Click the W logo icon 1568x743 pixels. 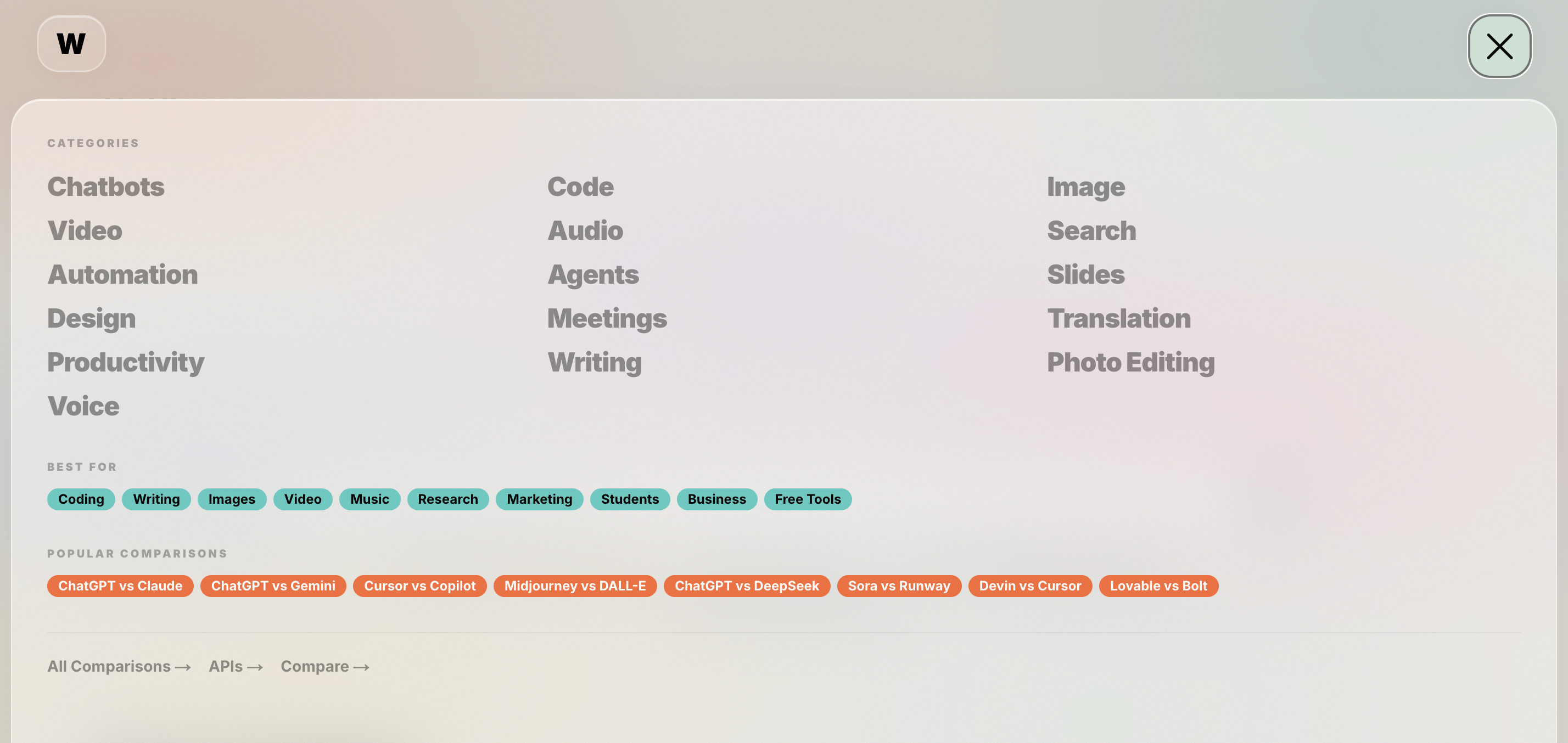(x=71, y=44)
